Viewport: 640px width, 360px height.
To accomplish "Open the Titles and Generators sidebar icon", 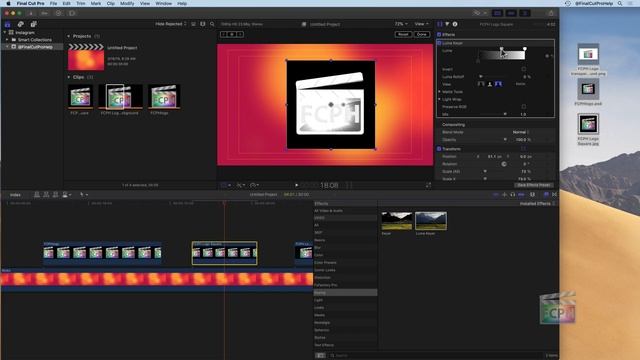I will 33,24.
